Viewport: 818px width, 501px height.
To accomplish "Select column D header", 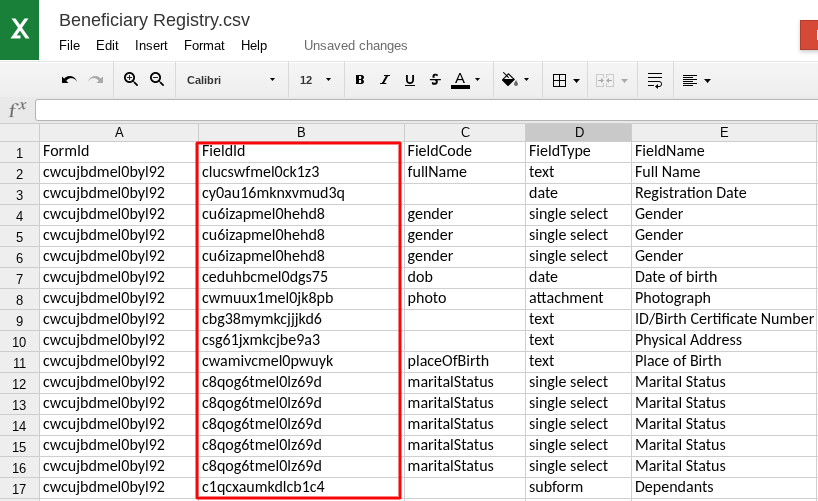I will point(578,132).
